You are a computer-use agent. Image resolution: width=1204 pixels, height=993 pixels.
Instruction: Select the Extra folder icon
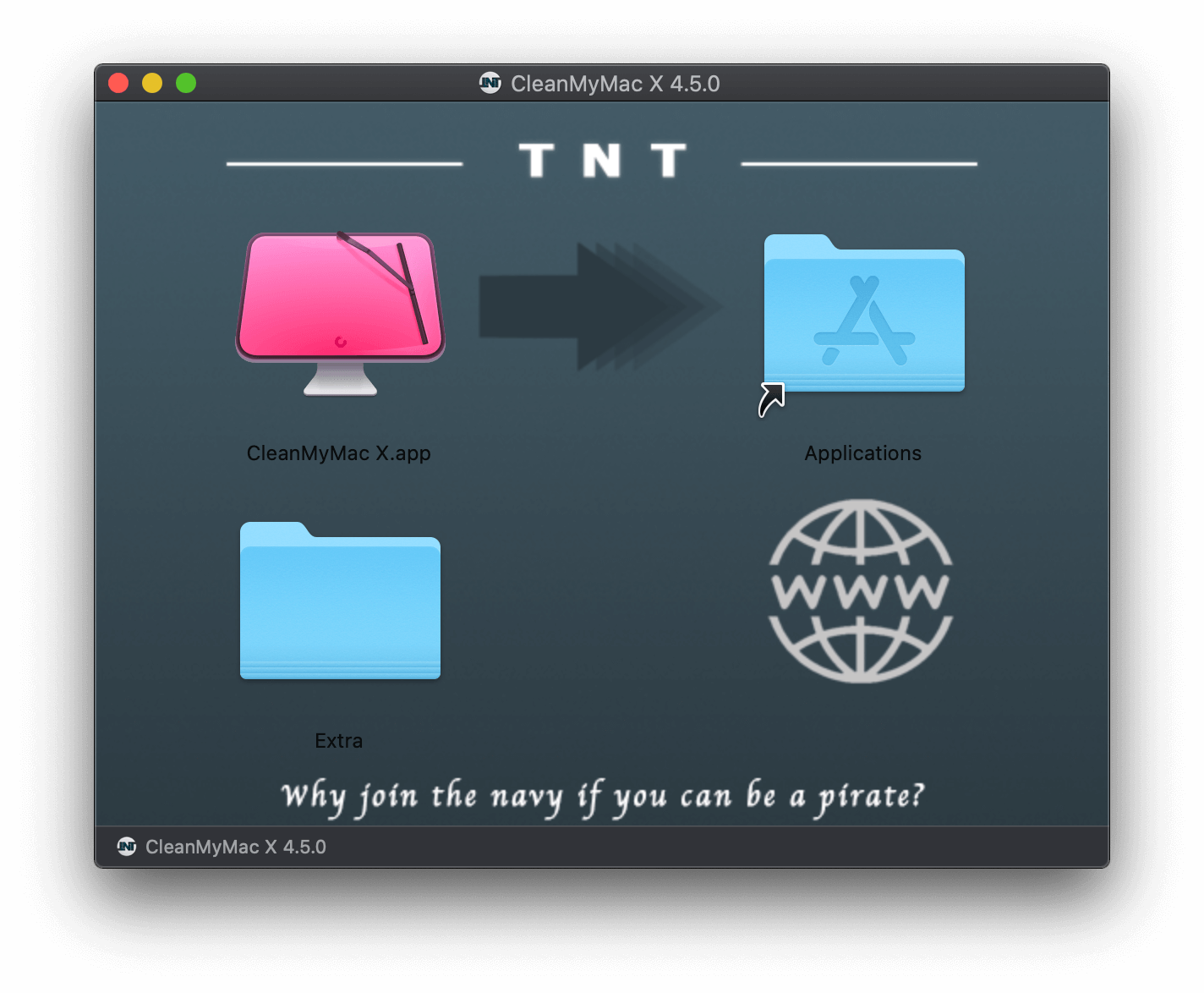pyautogui.click(x=340, y=601)
